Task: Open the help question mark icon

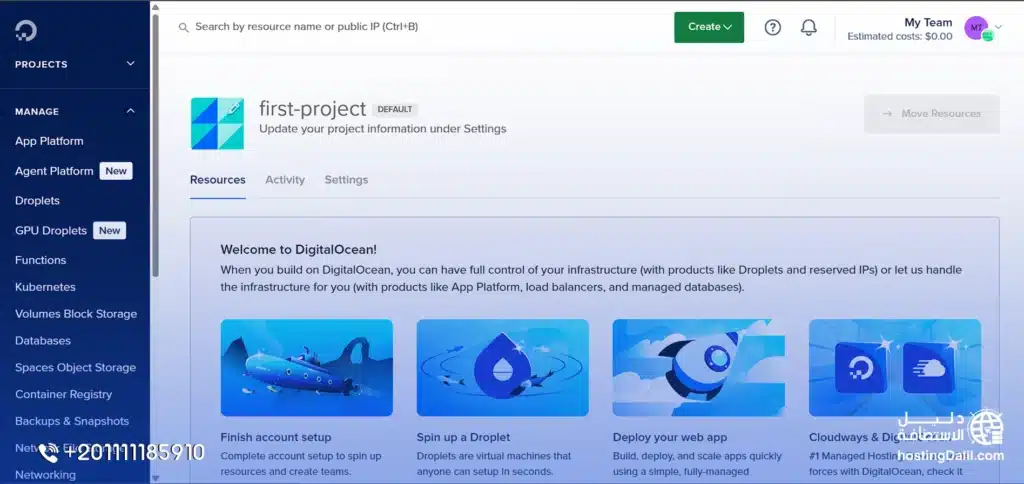Action: coord(772,27)
